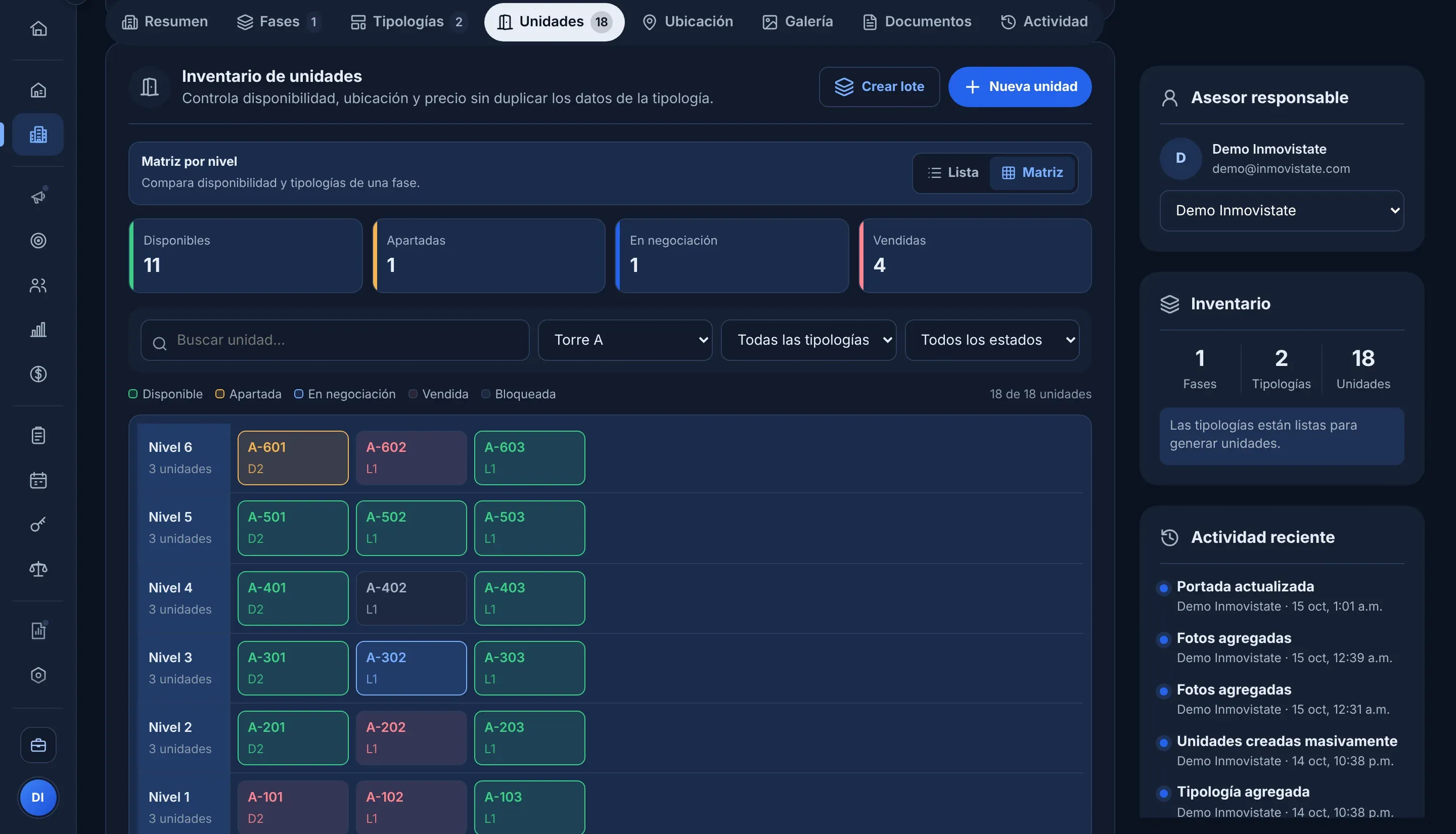Go to the Resumen tab

[165, 22]
